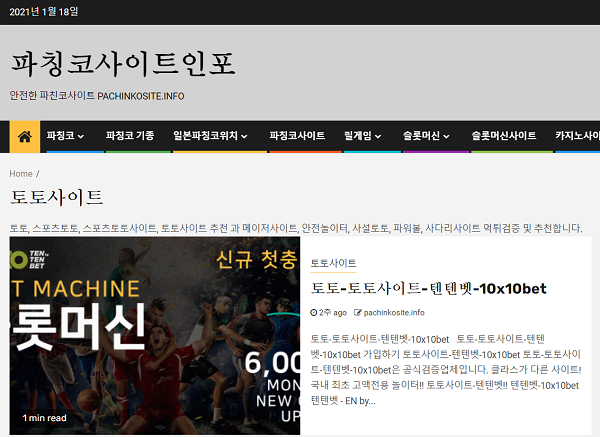Open the 파칭코 기종 menu item
The height and width of the screenshot is (437, 600).
[x=130, y=135]
